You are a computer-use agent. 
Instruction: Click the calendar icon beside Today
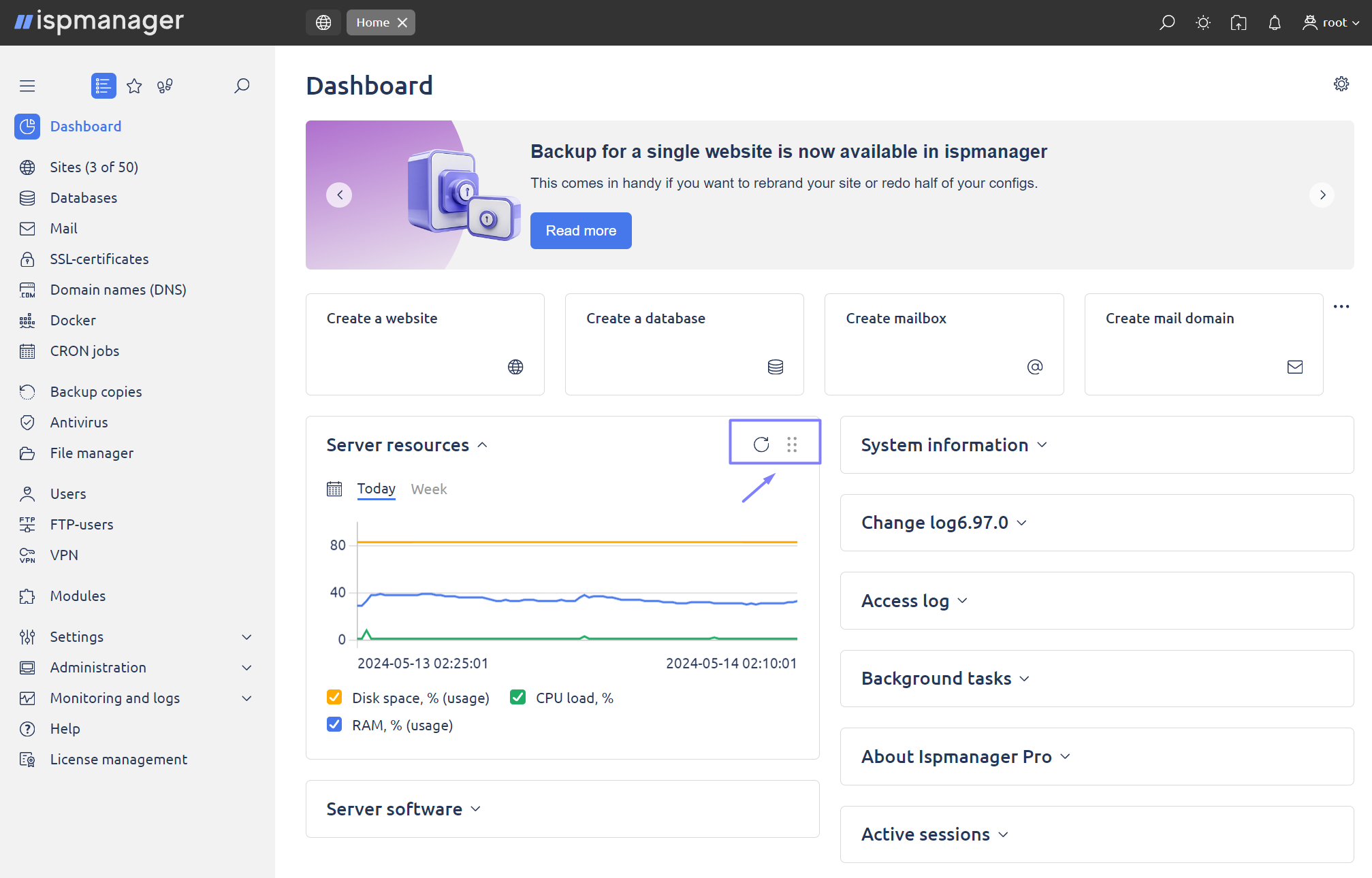pos(334,489)
